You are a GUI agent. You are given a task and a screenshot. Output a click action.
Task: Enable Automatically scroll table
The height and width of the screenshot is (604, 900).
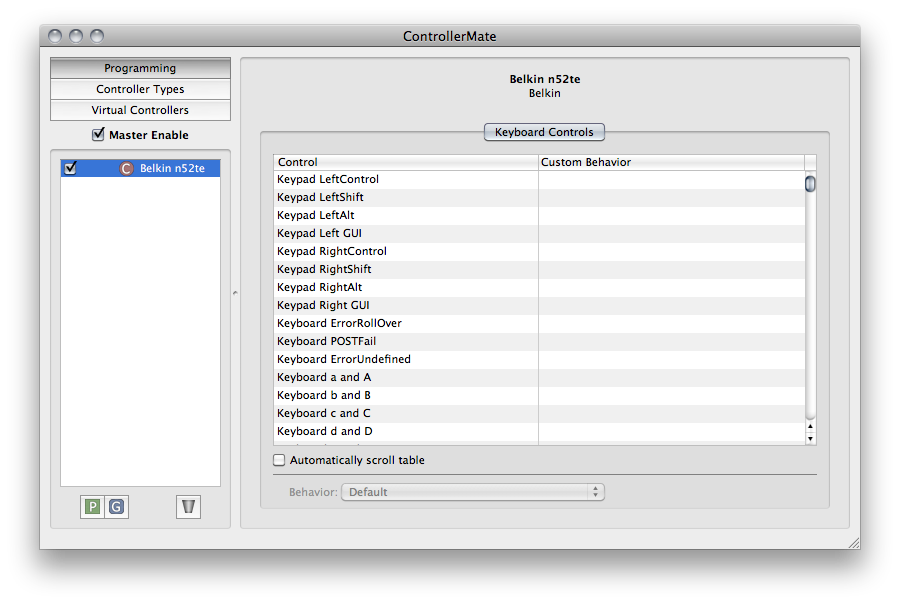point(280,460)
